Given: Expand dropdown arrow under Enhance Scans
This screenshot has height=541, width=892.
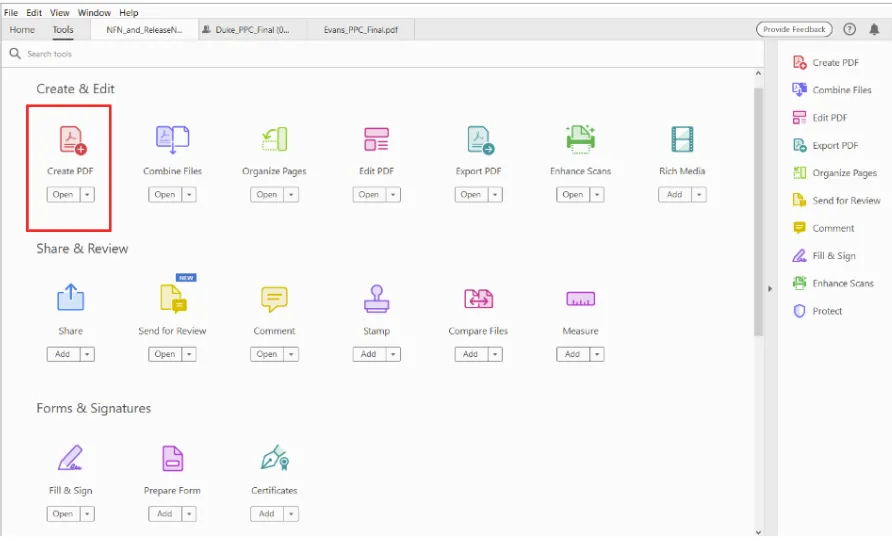Looking at the screenshot, I should coord(597,195).
